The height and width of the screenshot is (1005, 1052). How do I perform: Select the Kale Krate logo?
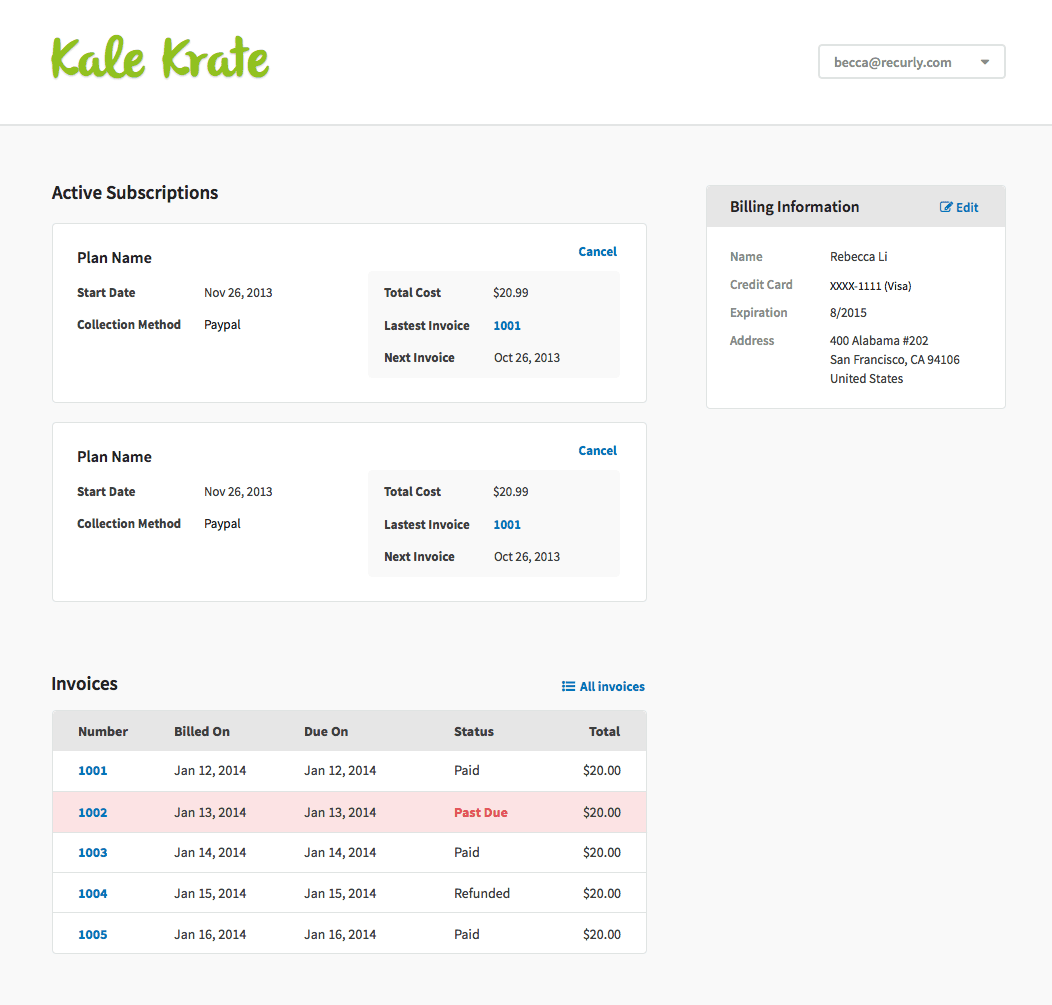(x=159, y=60)
